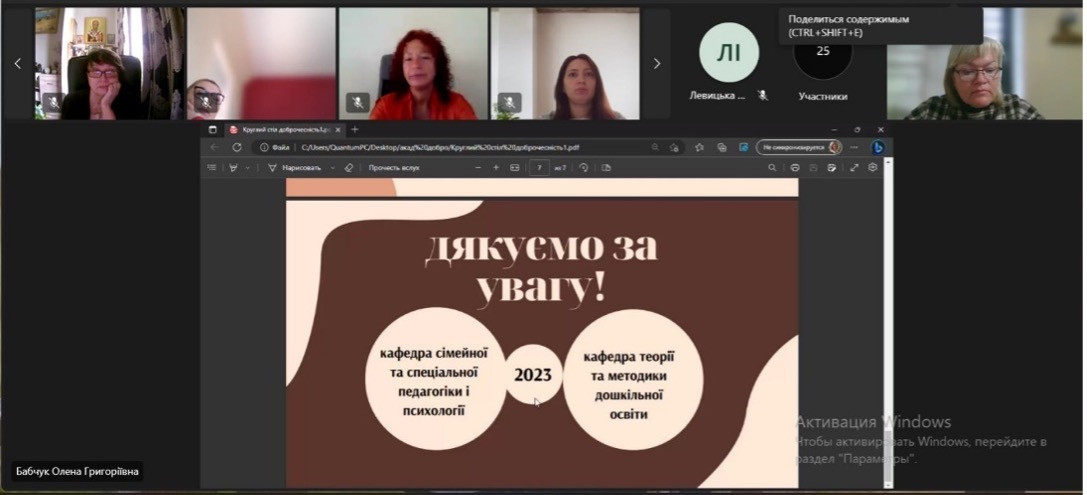The height and width of the screenshot is (495, 1087).
Task: Select video tile of dark-haired woman in white room
Action: point(565,64)
